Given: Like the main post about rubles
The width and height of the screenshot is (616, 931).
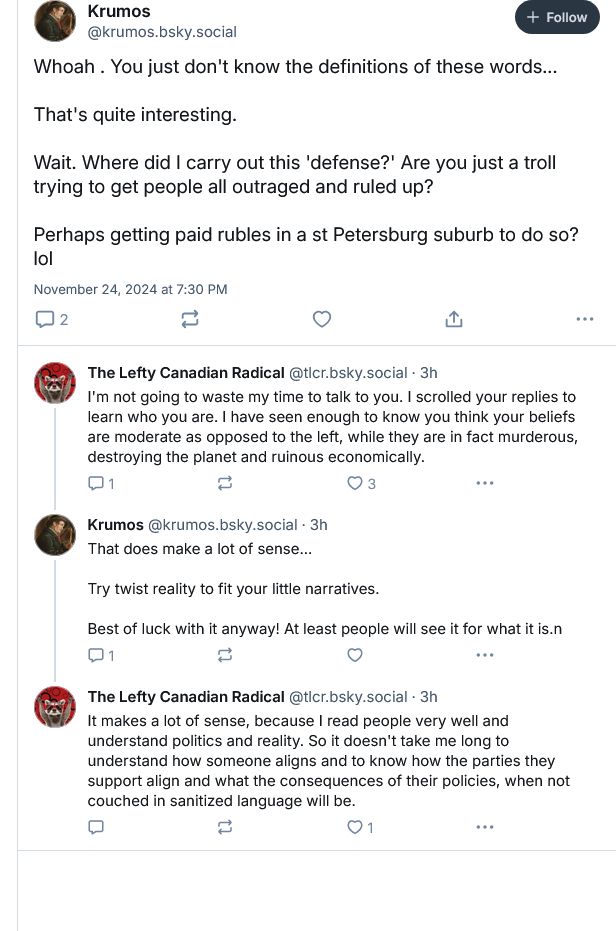Looking at the screenshot, I should coord(321,319).
